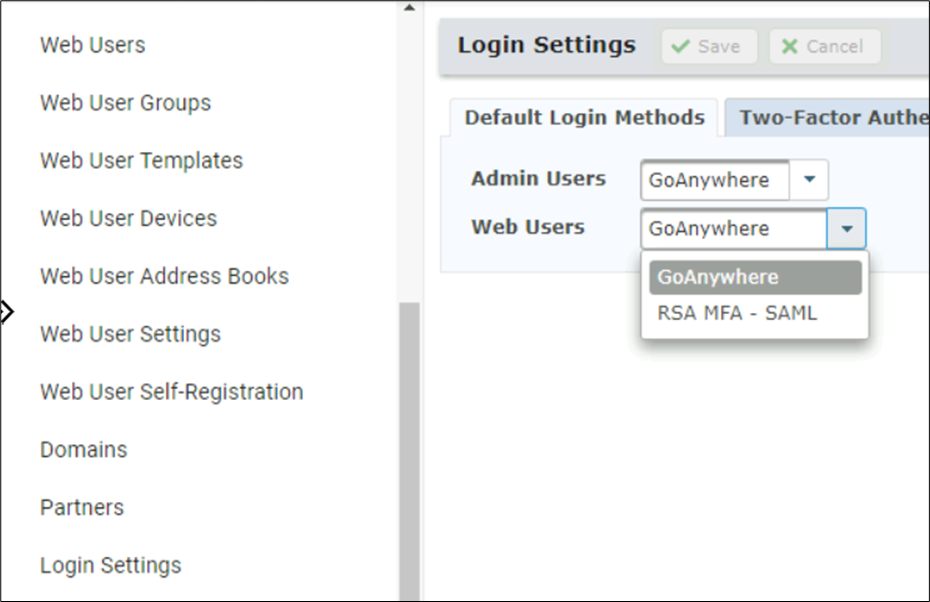Click the Save button with checkmark icon
Viewport: 930px width, 602px height.
pyautogui.click(x=708, y=47)
